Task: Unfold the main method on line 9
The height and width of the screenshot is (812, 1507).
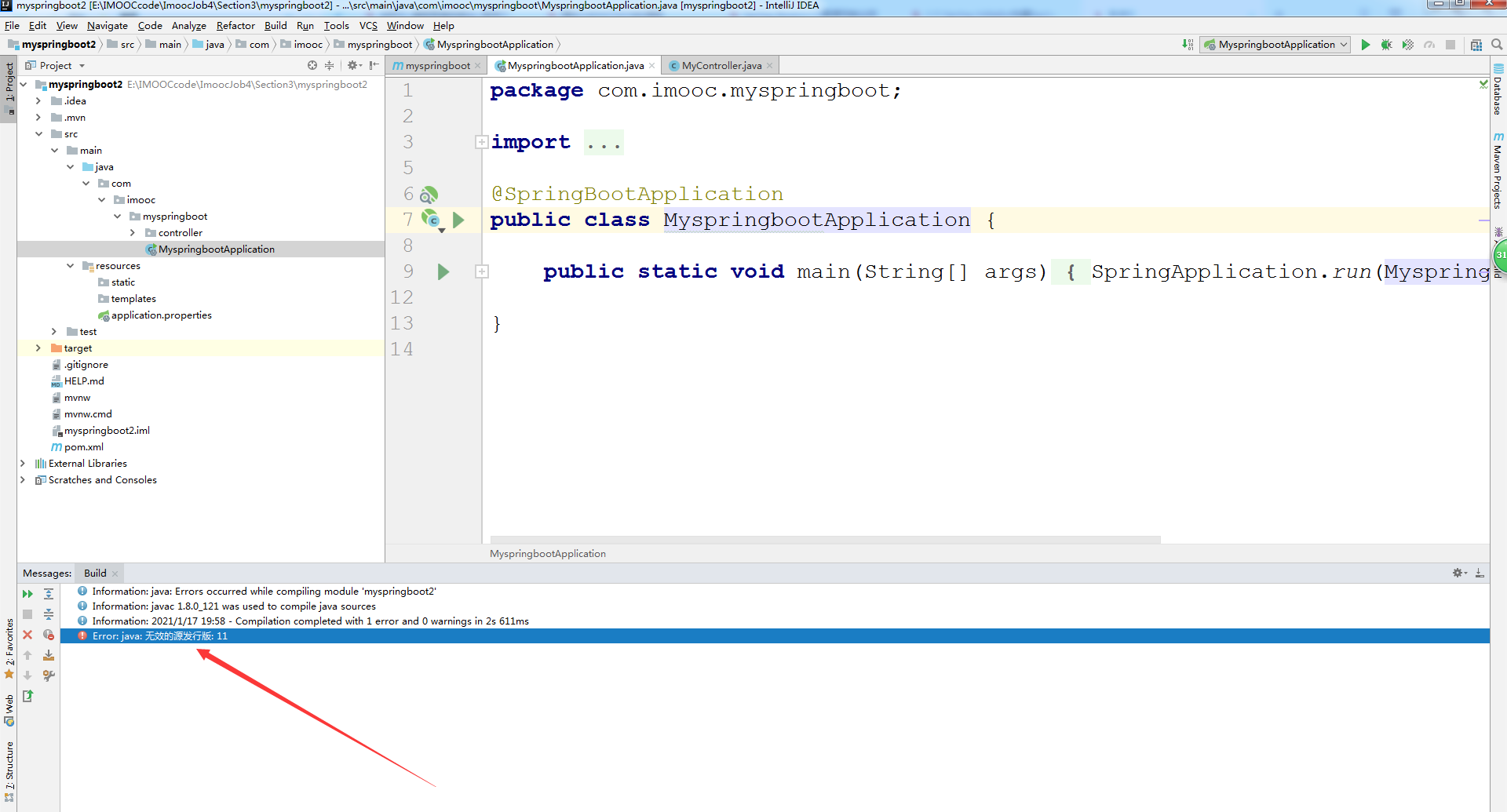Action: coord(482,271)
